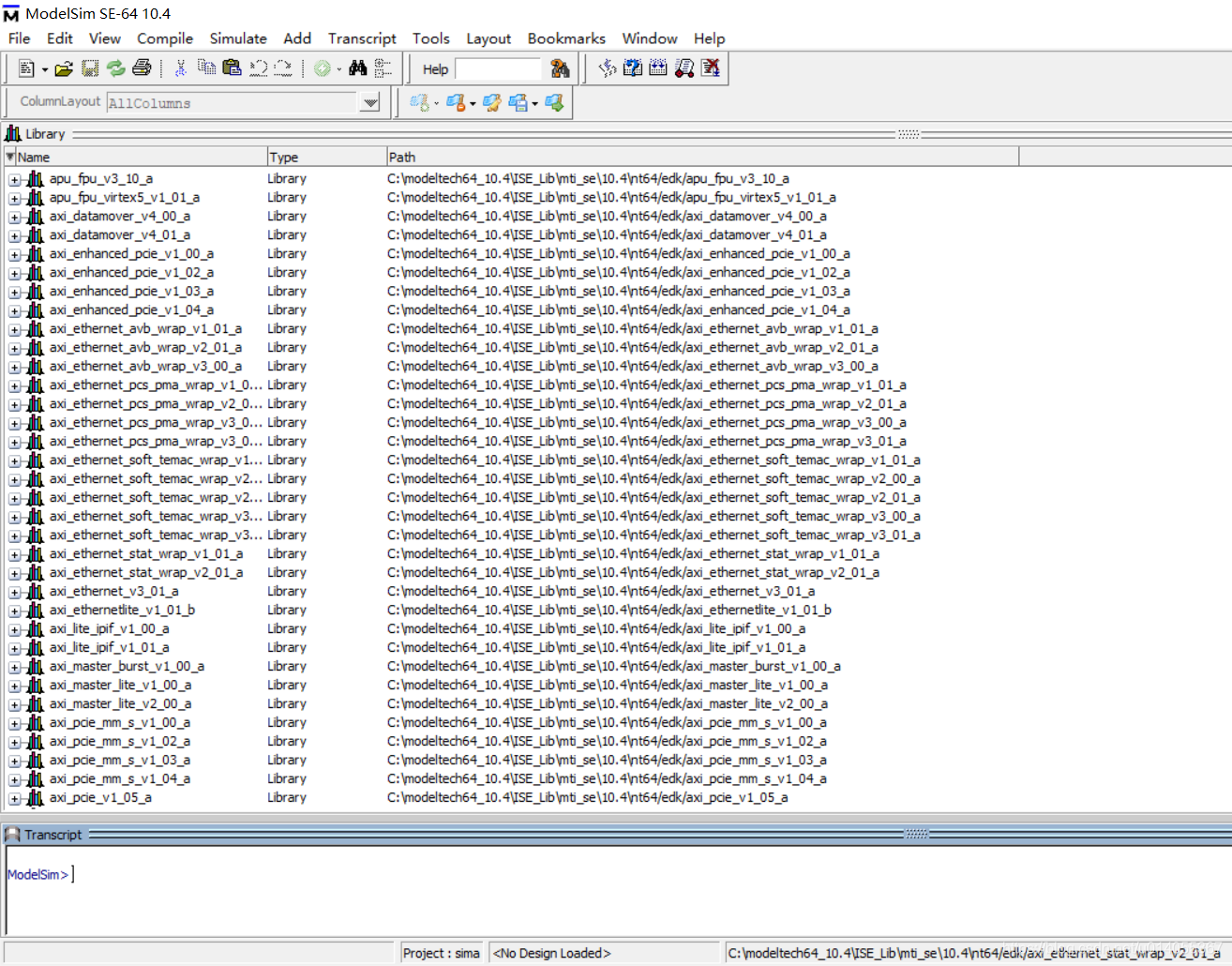This screenshot has height=966, width=1232.
Task: Click the New file toolbar icon
Action: pyautogui.click(x=26, y=68)
